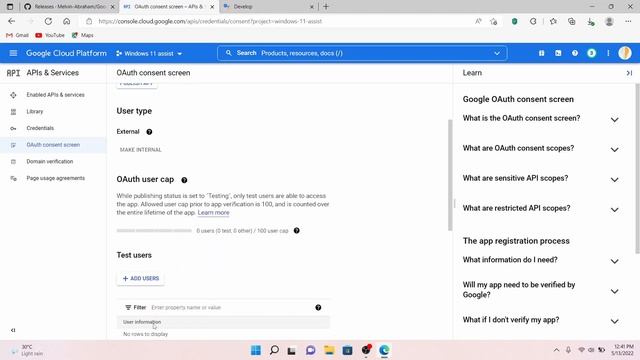Open notifications badge showing 3
Viewport: 640px width, 360px height.
coord(591,53)
